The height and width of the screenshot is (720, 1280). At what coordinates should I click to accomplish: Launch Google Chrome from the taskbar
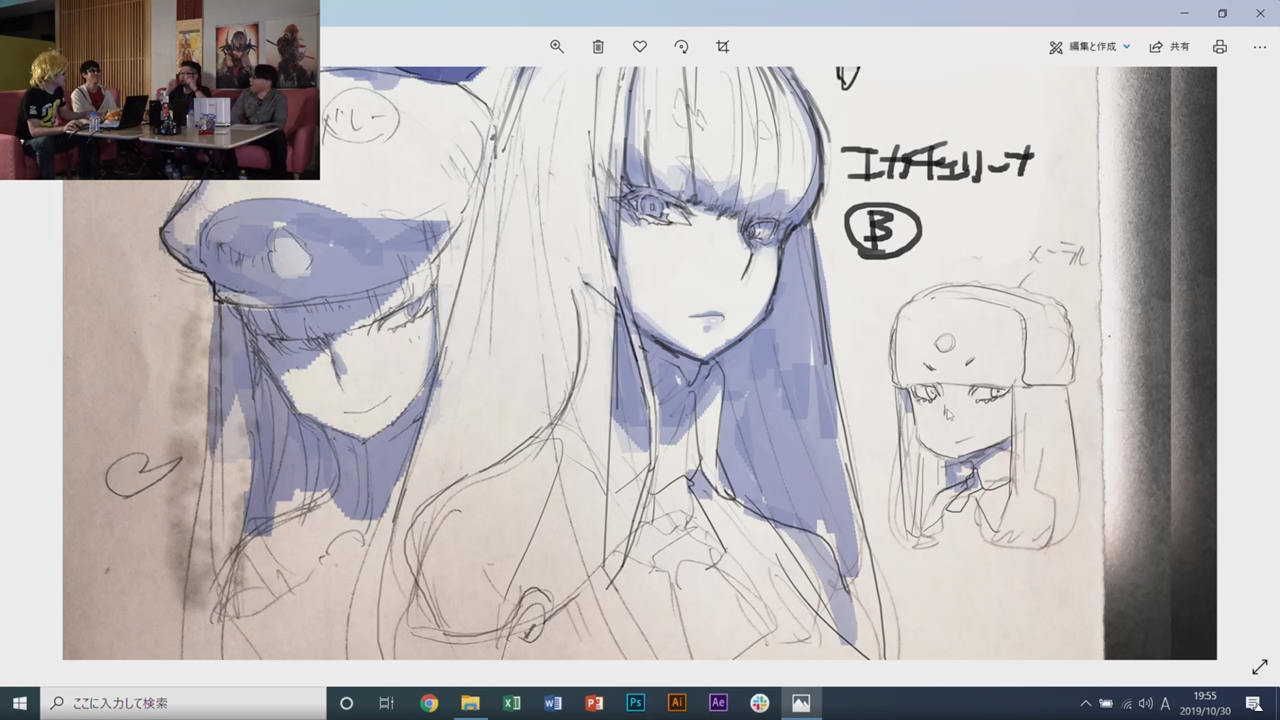(429, 703)
